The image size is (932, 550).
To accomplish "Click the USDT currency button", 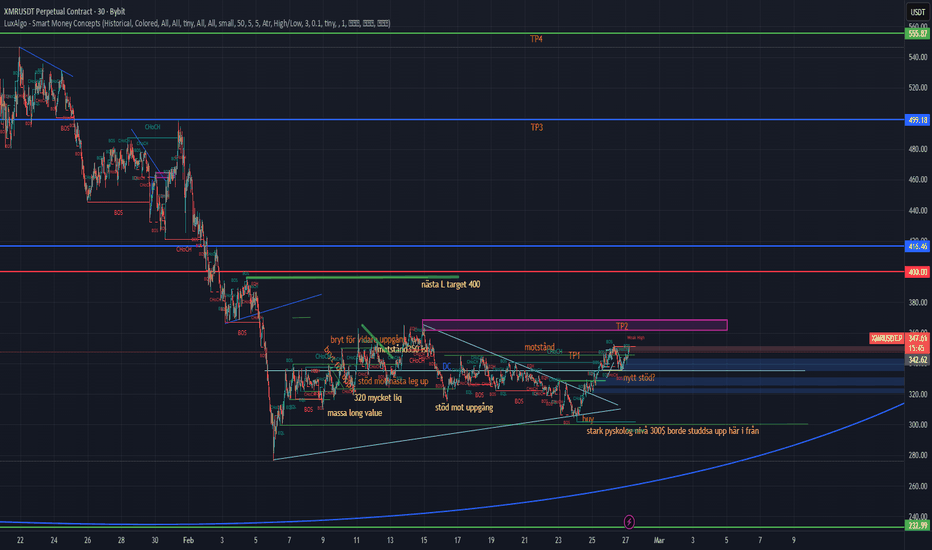I will tap(915, 12).
